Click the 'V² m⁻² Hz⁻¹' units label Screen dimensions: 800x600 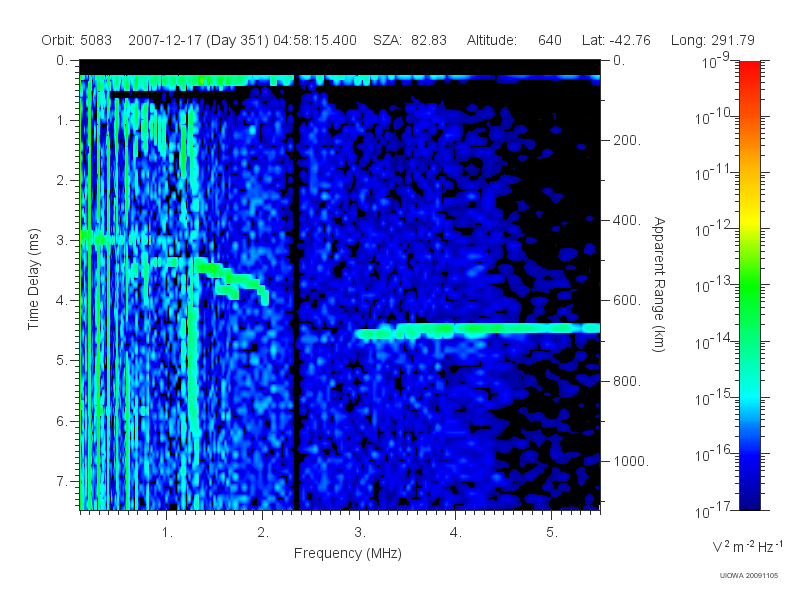coord(747,546)
